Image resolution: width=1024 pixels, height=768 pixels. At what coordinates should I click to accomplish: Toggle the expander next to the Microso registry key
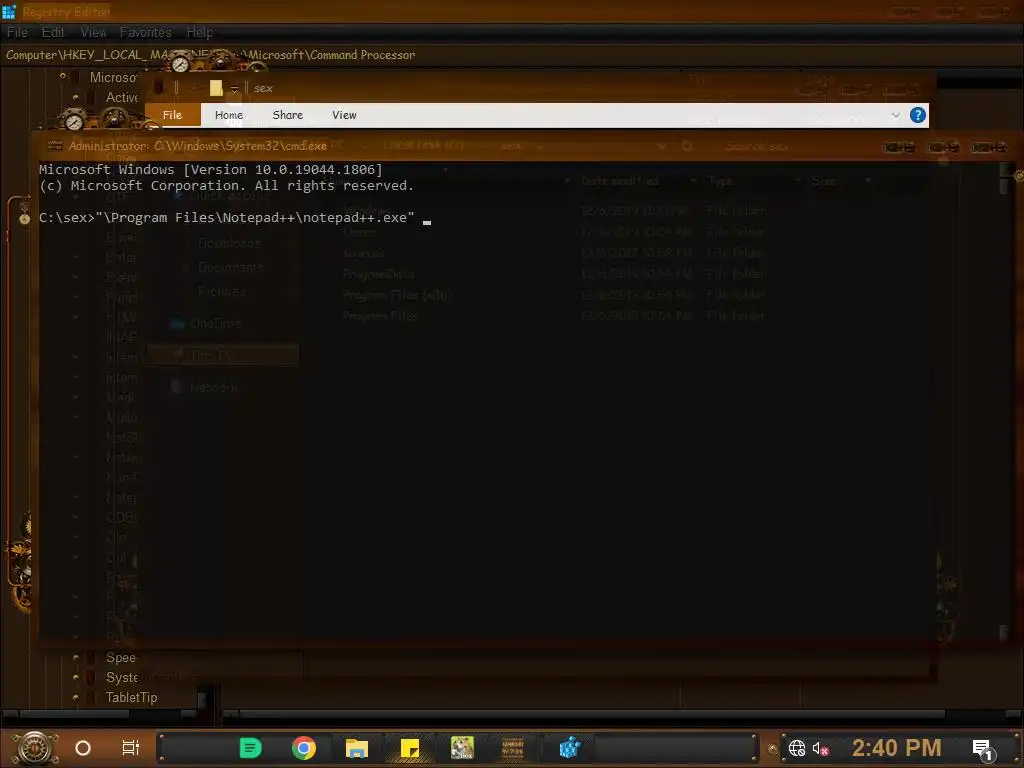click(x=63, y=76)
